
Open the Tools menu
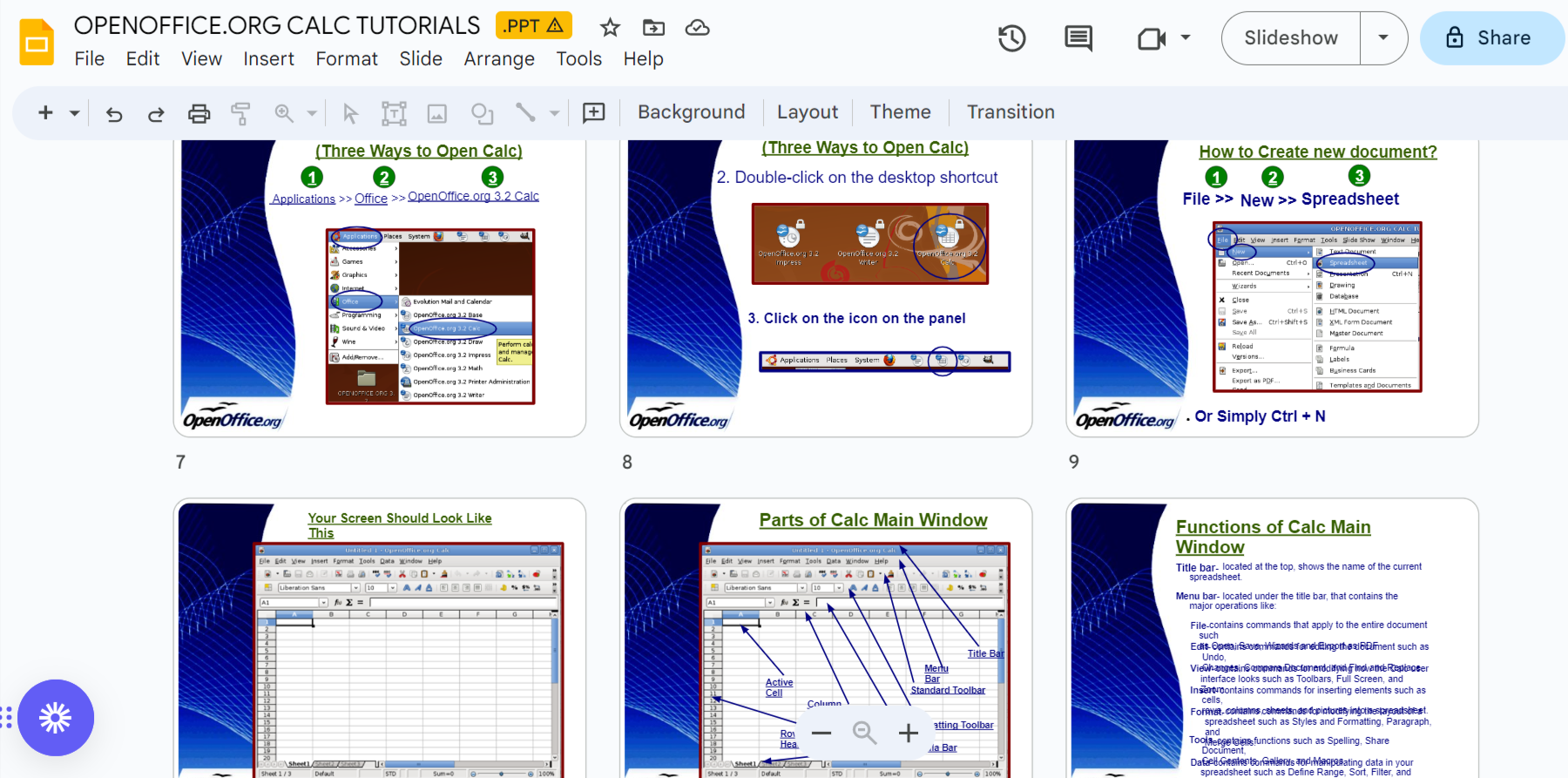click(579, 59)
